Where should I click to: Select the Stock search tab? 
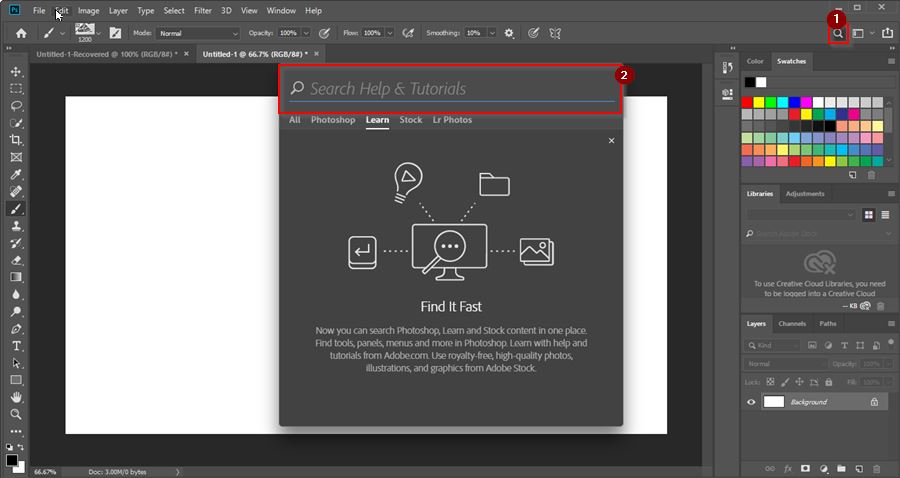pyautogui.click(x=410, y=120)
